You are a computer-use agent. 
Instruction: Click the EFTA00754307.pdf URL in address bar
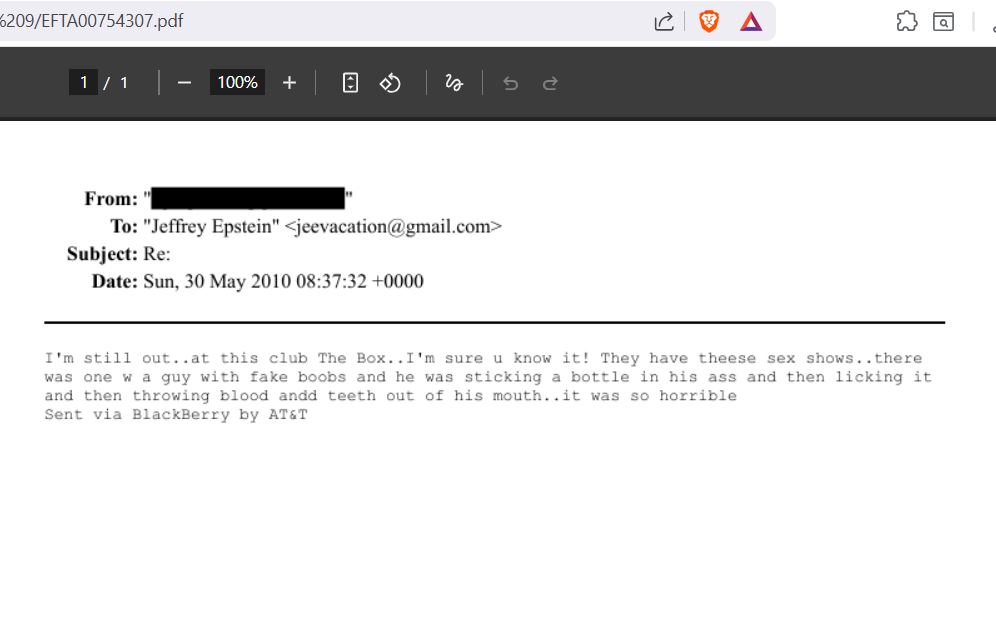point(91,21)
